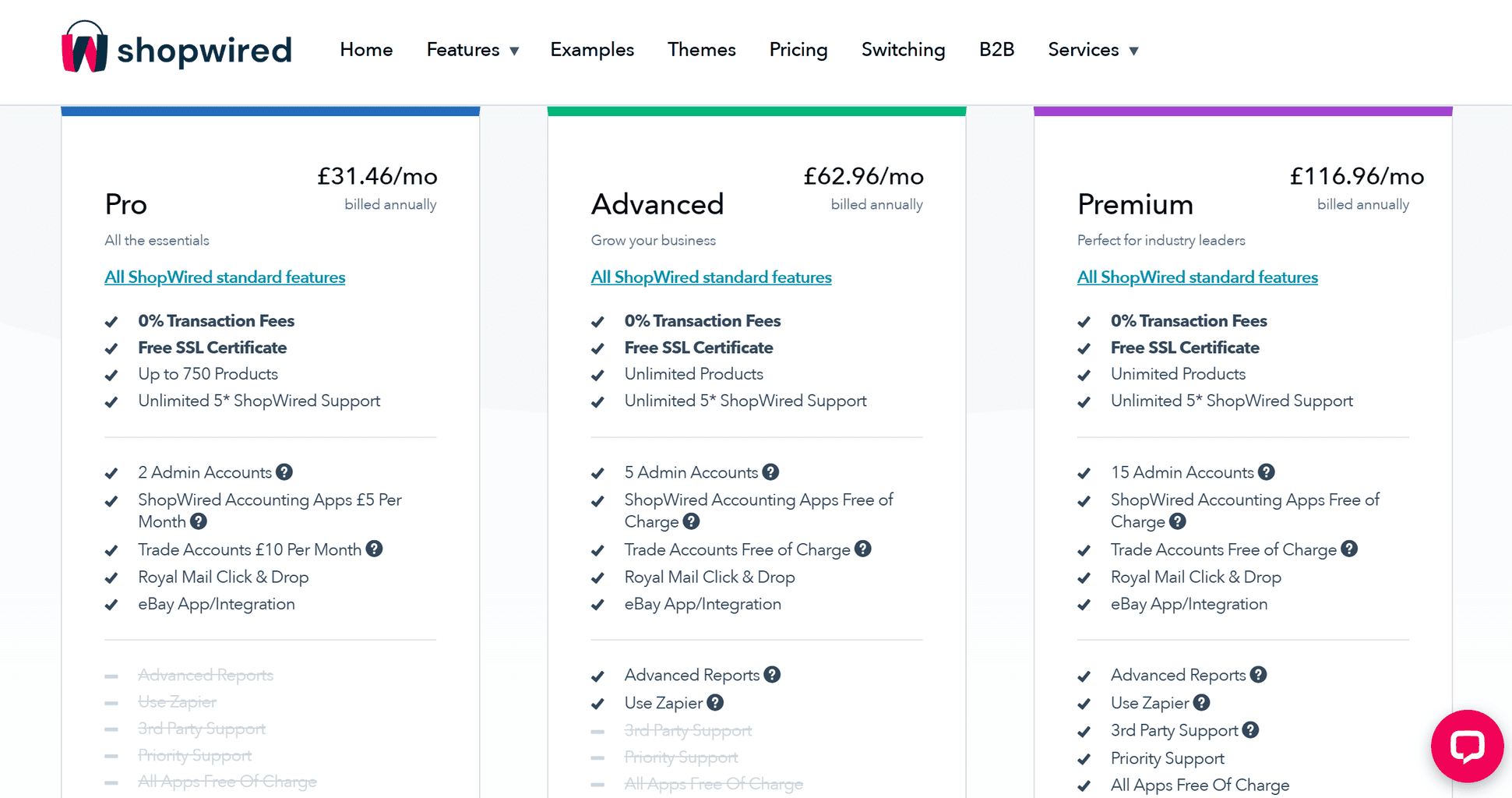Click the Pro plan heading

click(126, 204)
